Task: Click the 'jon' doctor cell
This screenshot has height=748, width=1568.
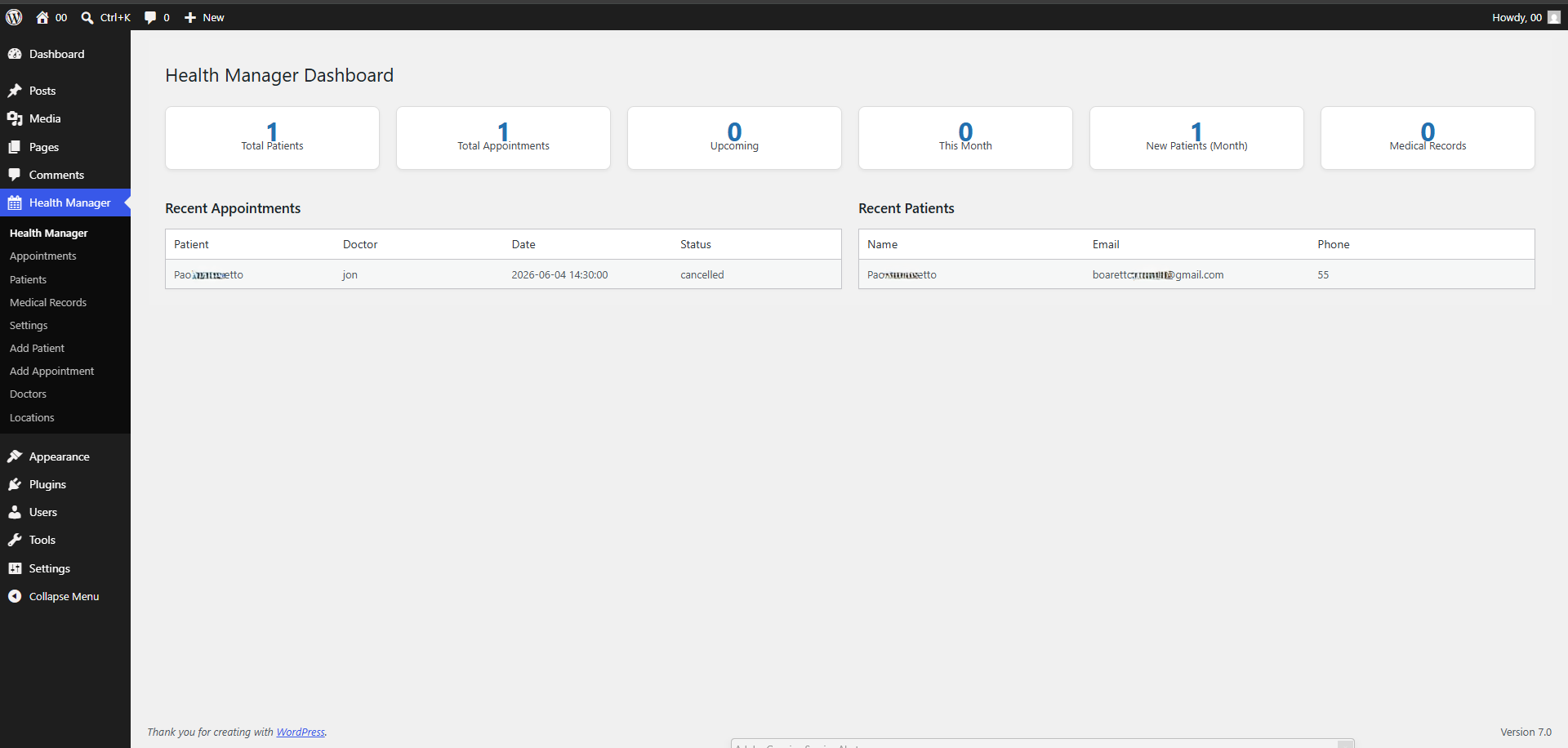Action: coord(350,274)
